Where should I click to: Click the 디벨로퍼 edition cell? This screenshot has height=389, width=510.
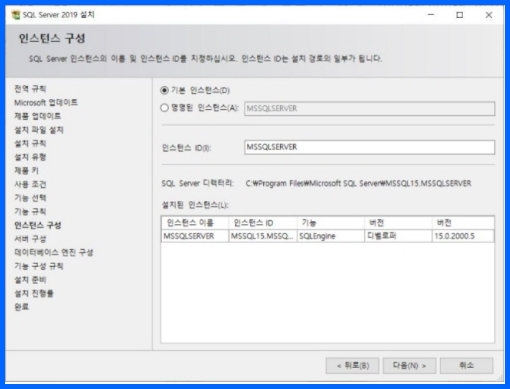(x=398, y=236)
